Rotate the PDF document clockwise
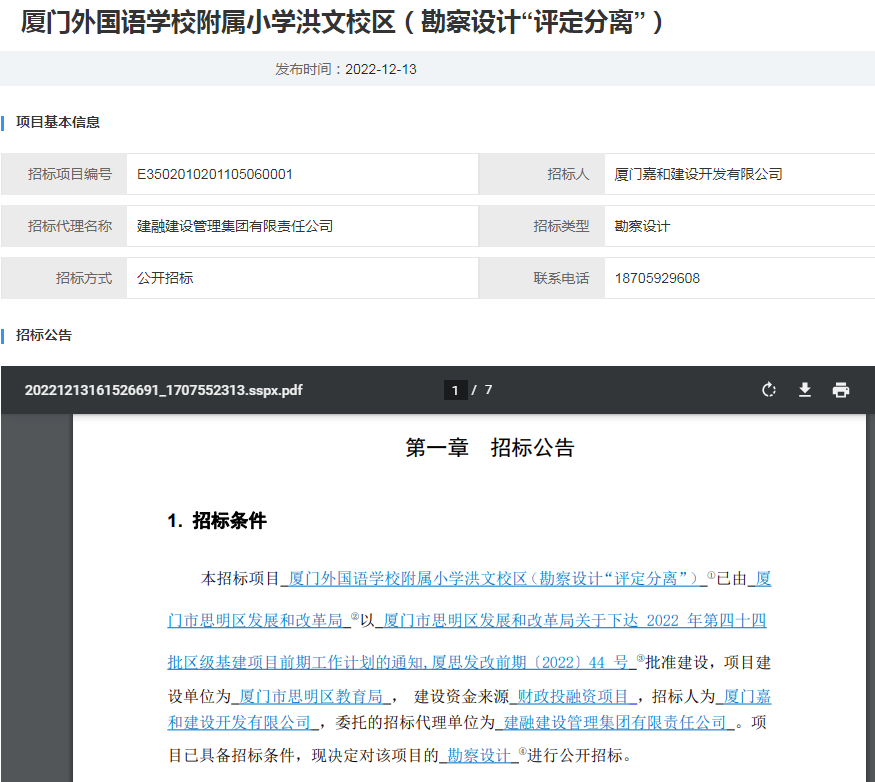Screen dimensions: 875x782 click(768, 390)
